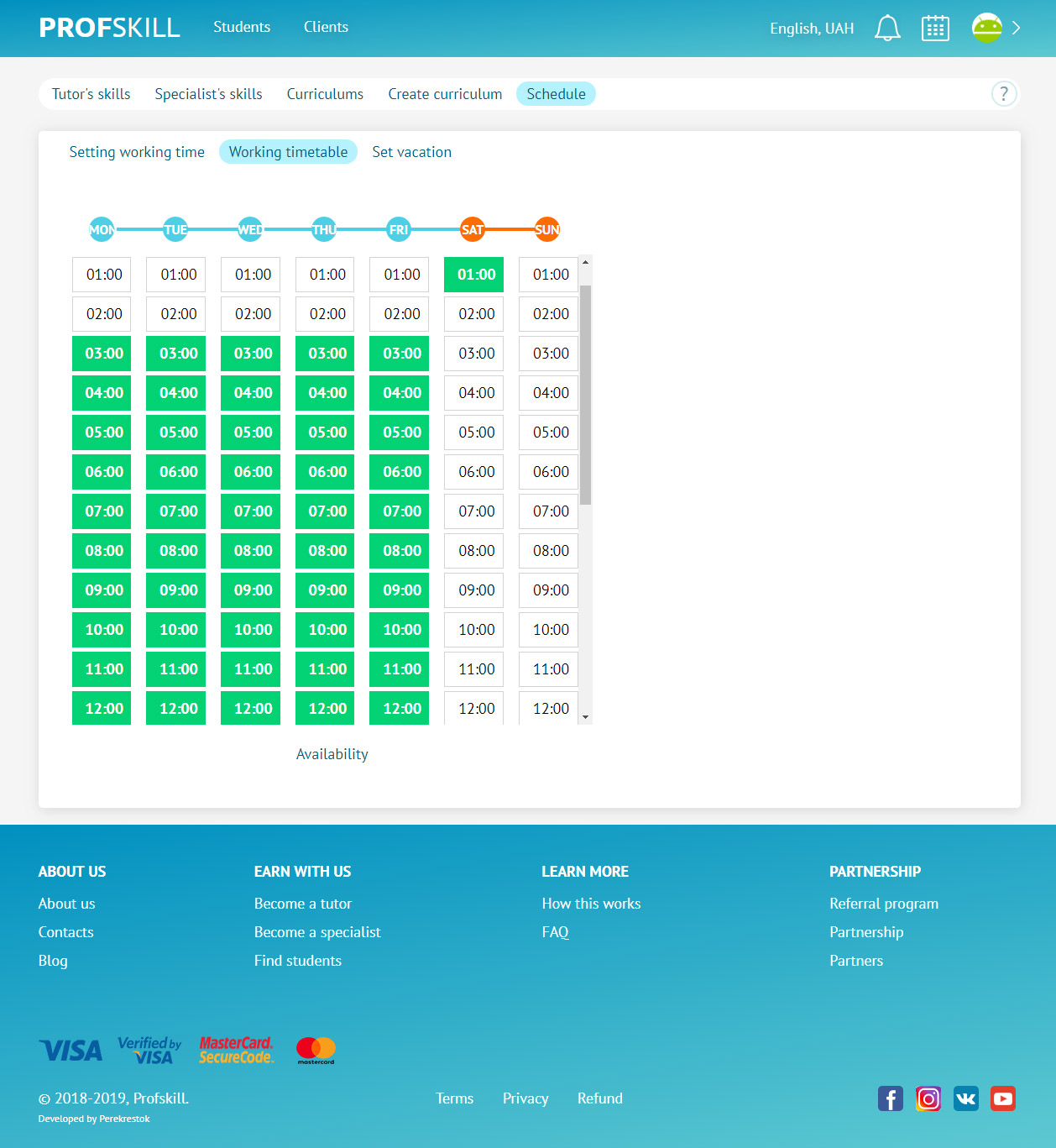This screenshot has height=1148, width=1056.
Task: Open the VK social icon
Action: click(966, 1098)
